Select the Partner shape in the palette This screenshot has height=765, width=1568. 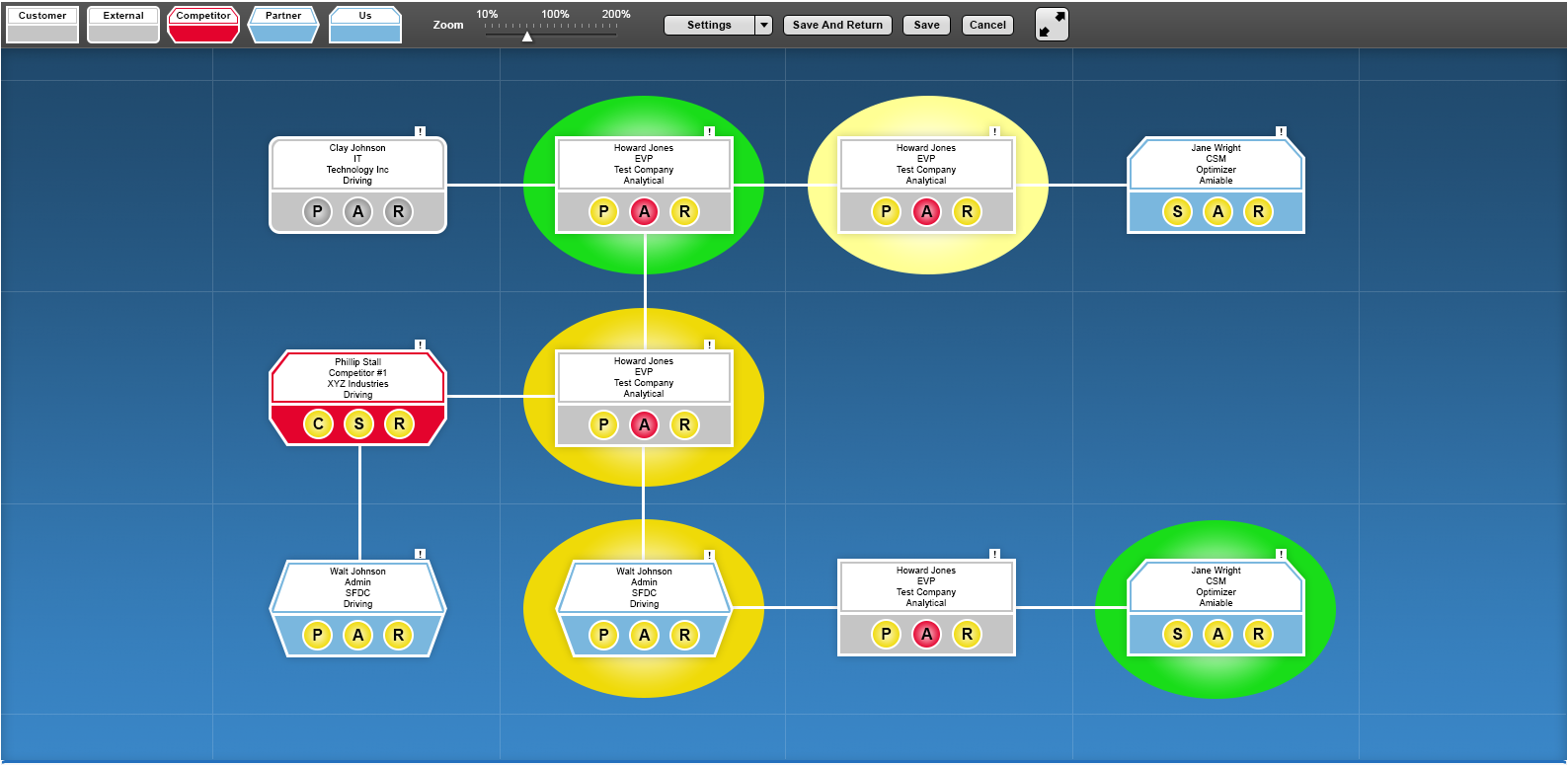[283, 25]
